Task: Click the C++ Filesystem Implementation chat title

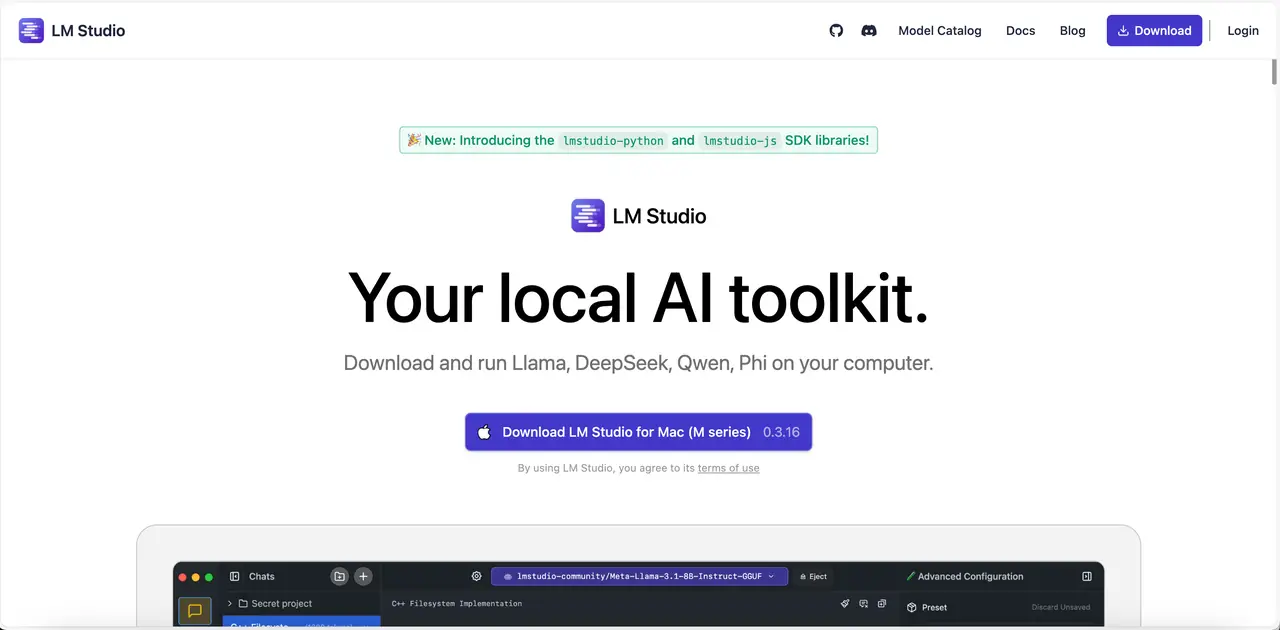Action: [x=457, y=604]
